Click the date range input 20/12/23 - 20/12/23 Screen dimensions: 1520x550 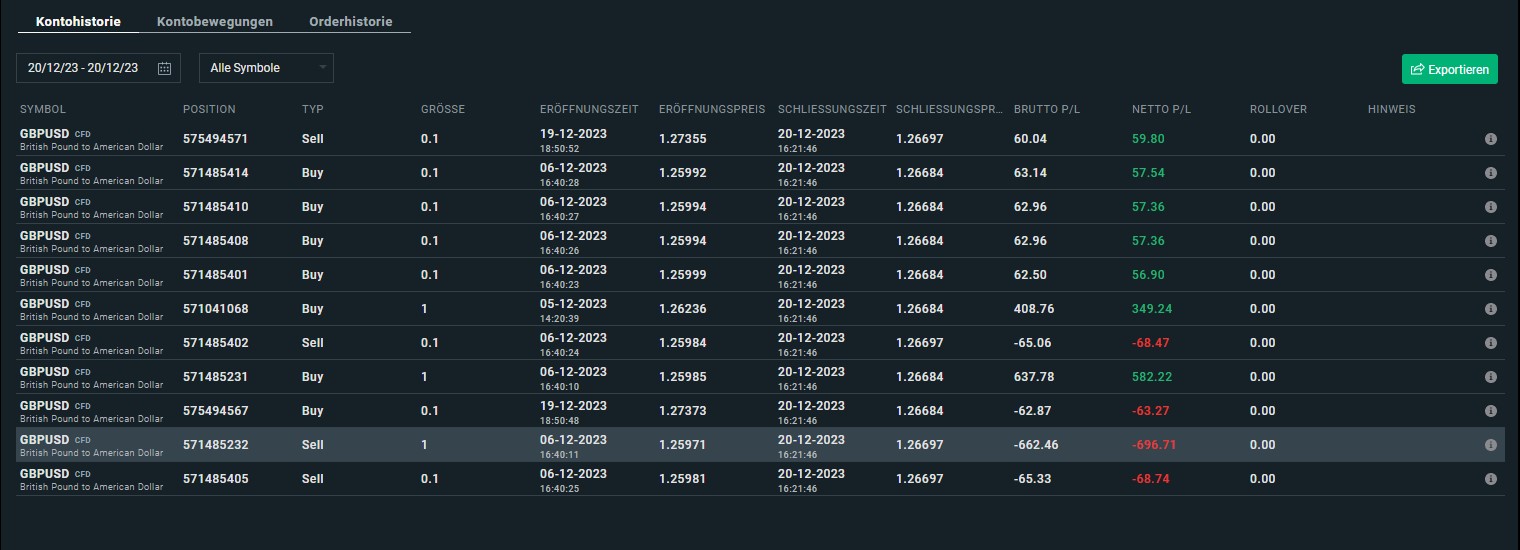98,68
